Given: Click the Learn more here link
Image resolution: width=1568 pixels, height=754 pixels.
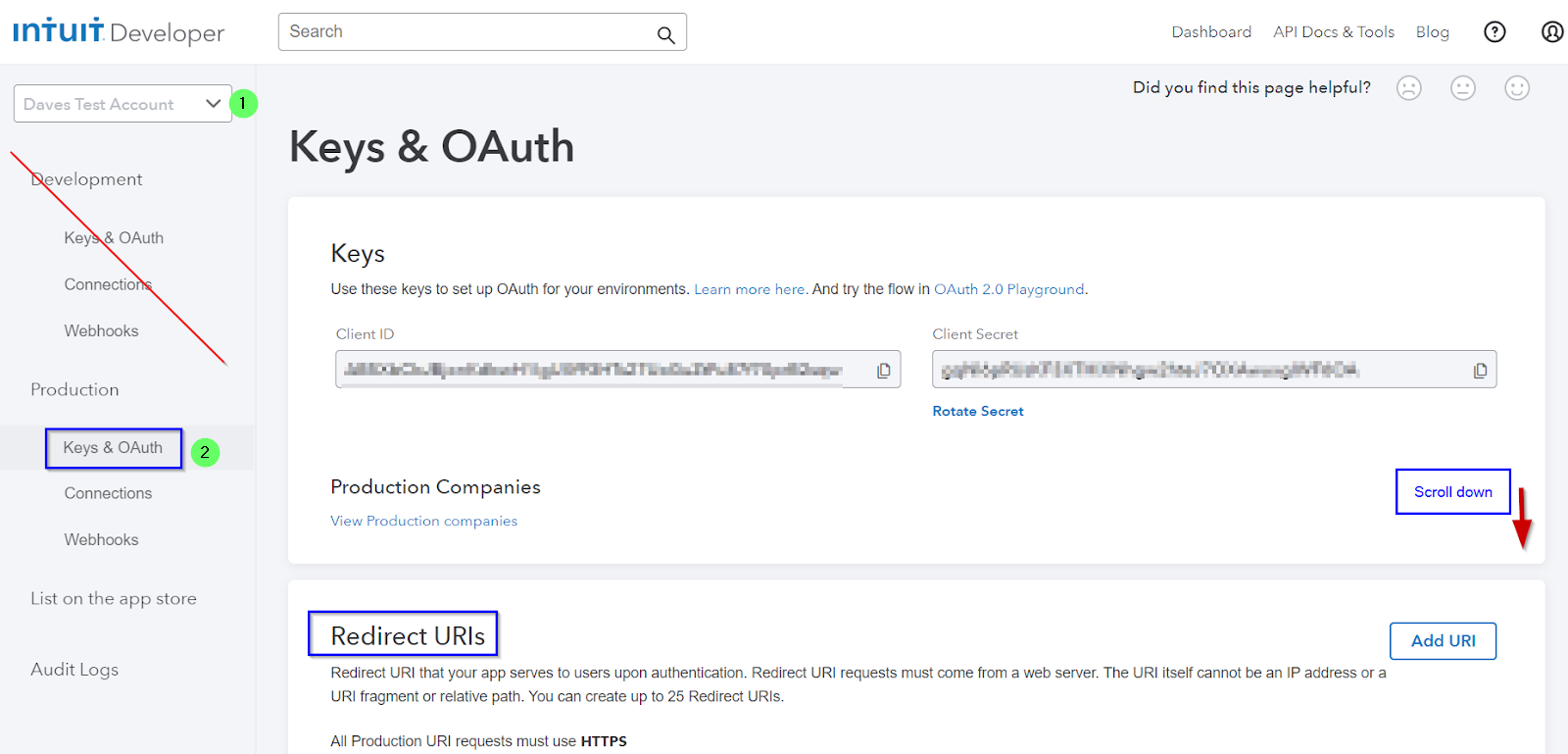Looking at the screenshot, I should pyautogui.click(x=750, y=289).
